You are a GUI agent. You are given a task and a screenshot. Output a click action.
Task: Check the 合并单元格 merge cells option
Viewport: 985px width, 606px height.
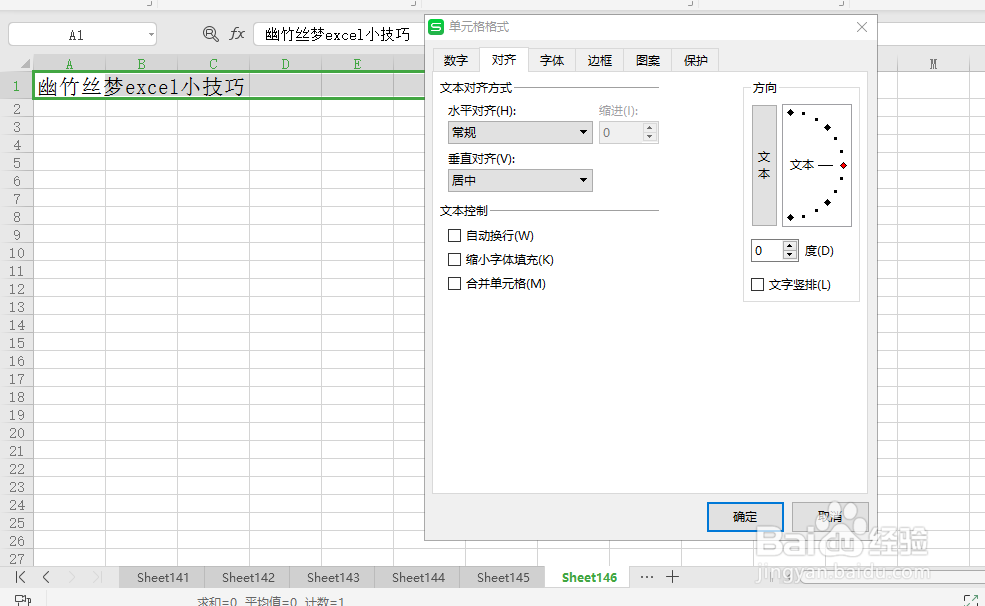pos(455,283)
